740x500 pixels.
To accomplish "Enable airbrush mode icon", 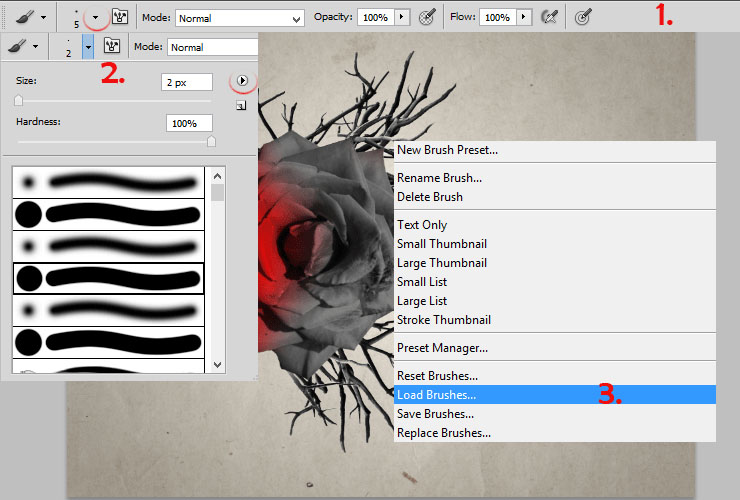I will [x=549, y=17].
